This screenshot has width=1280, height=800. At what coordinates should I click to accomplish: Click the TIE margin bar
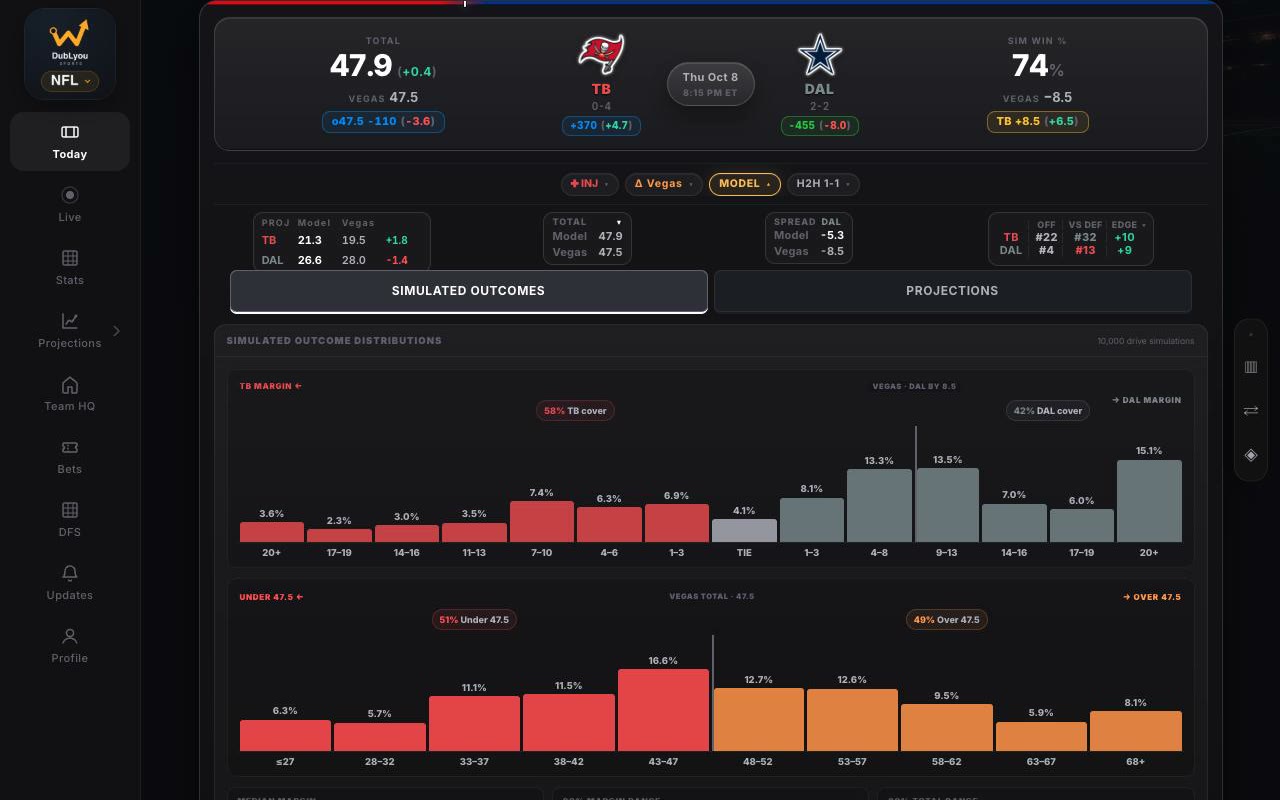[744, 531]
